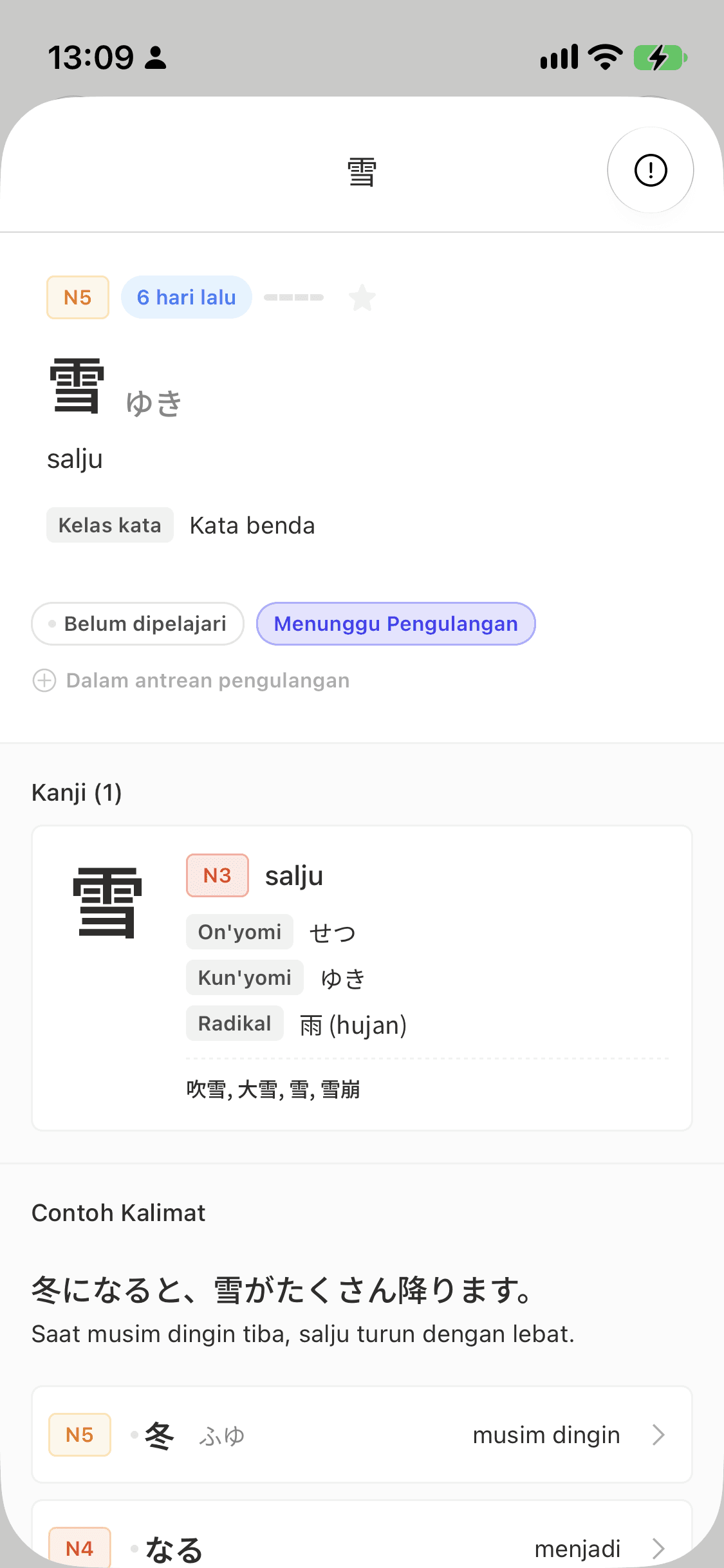The width and height of the screenshot is (724, 1568).
Task: Select the Menunggu Pengulangan status
Action: 396,624
